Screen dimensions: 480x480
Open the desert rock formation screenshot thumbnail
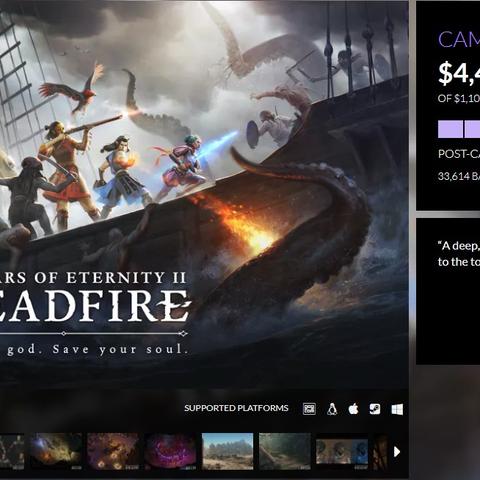tap(228, 451)
